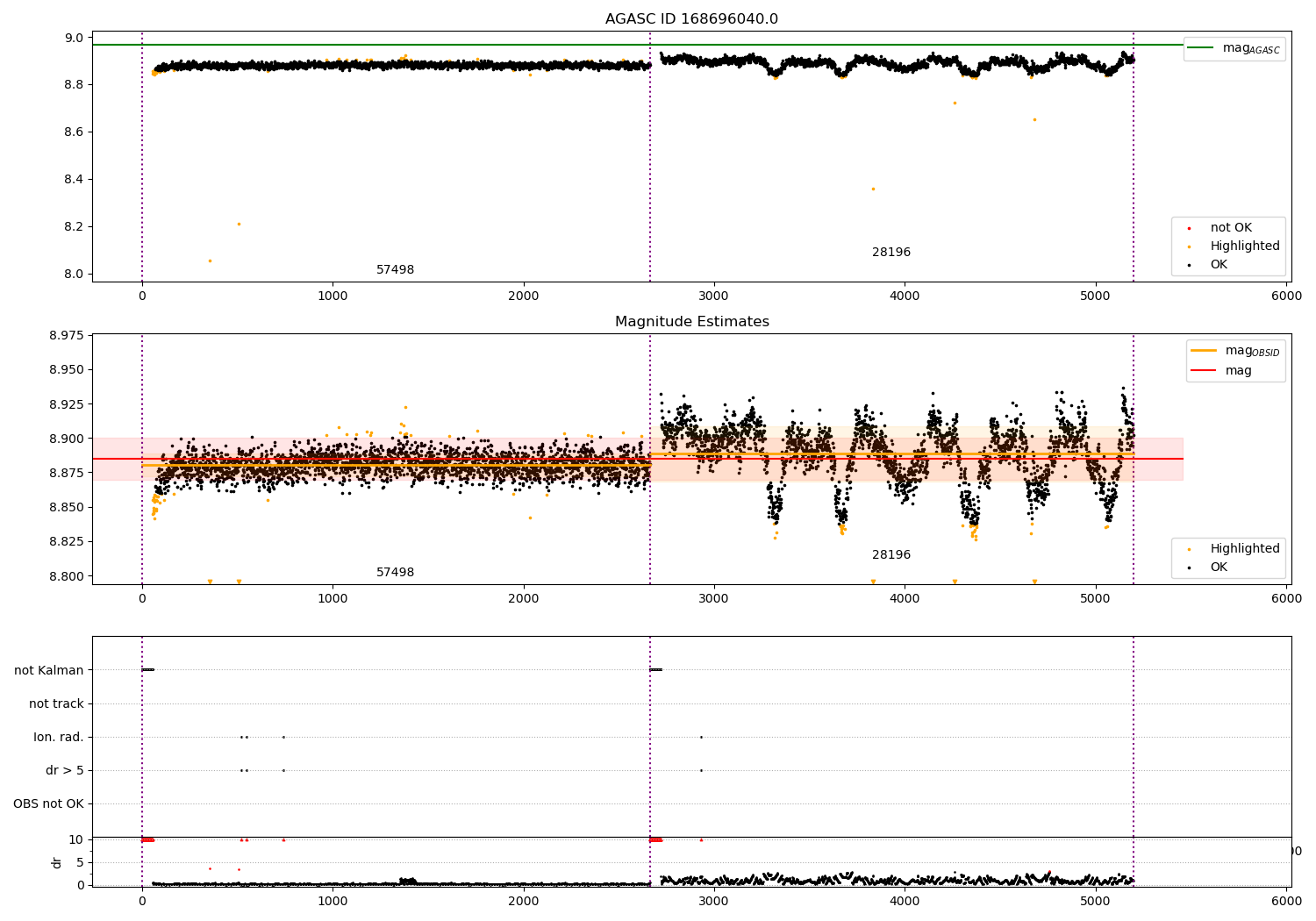Click the lowest orange outlier near 8.05 in top plot
This screenshot has width=1316, height=921.
coord(209,261)
